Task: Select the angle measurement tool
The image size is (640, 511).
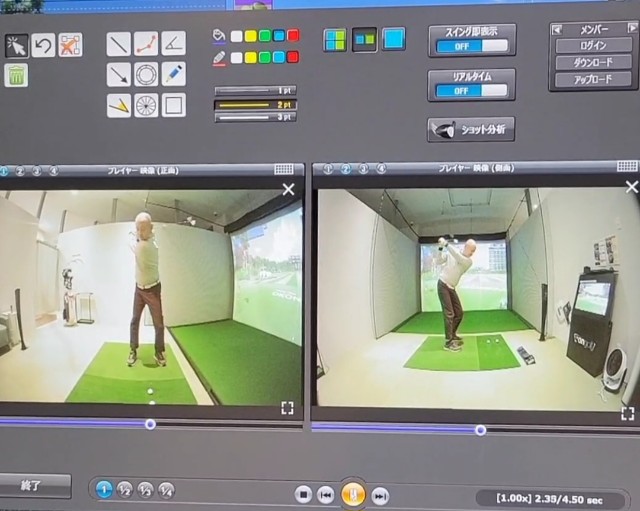Action: coord(173,43)
